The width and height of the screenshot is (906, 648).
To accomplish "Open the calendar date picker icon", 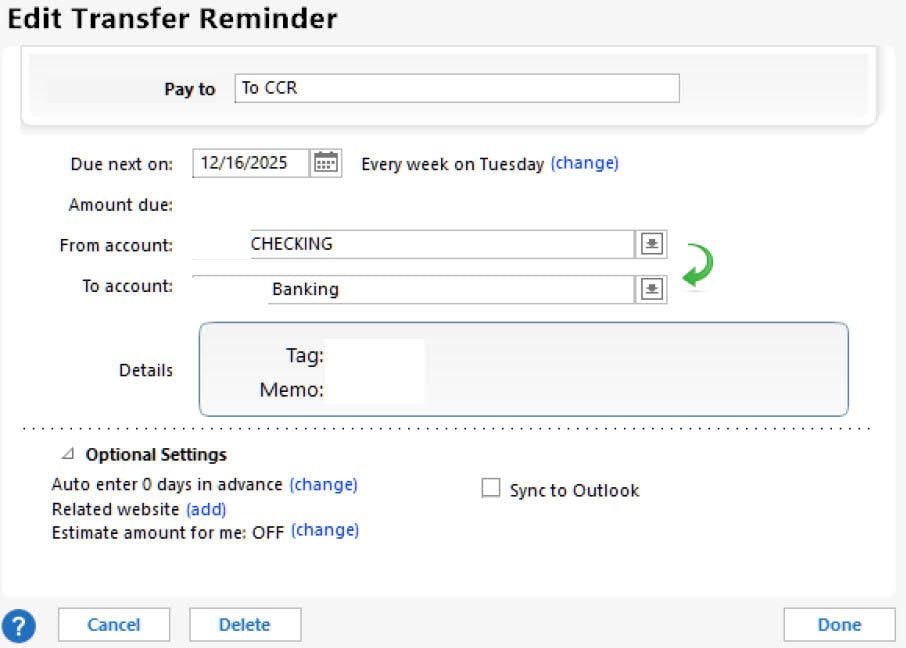I will click(326, 163).
